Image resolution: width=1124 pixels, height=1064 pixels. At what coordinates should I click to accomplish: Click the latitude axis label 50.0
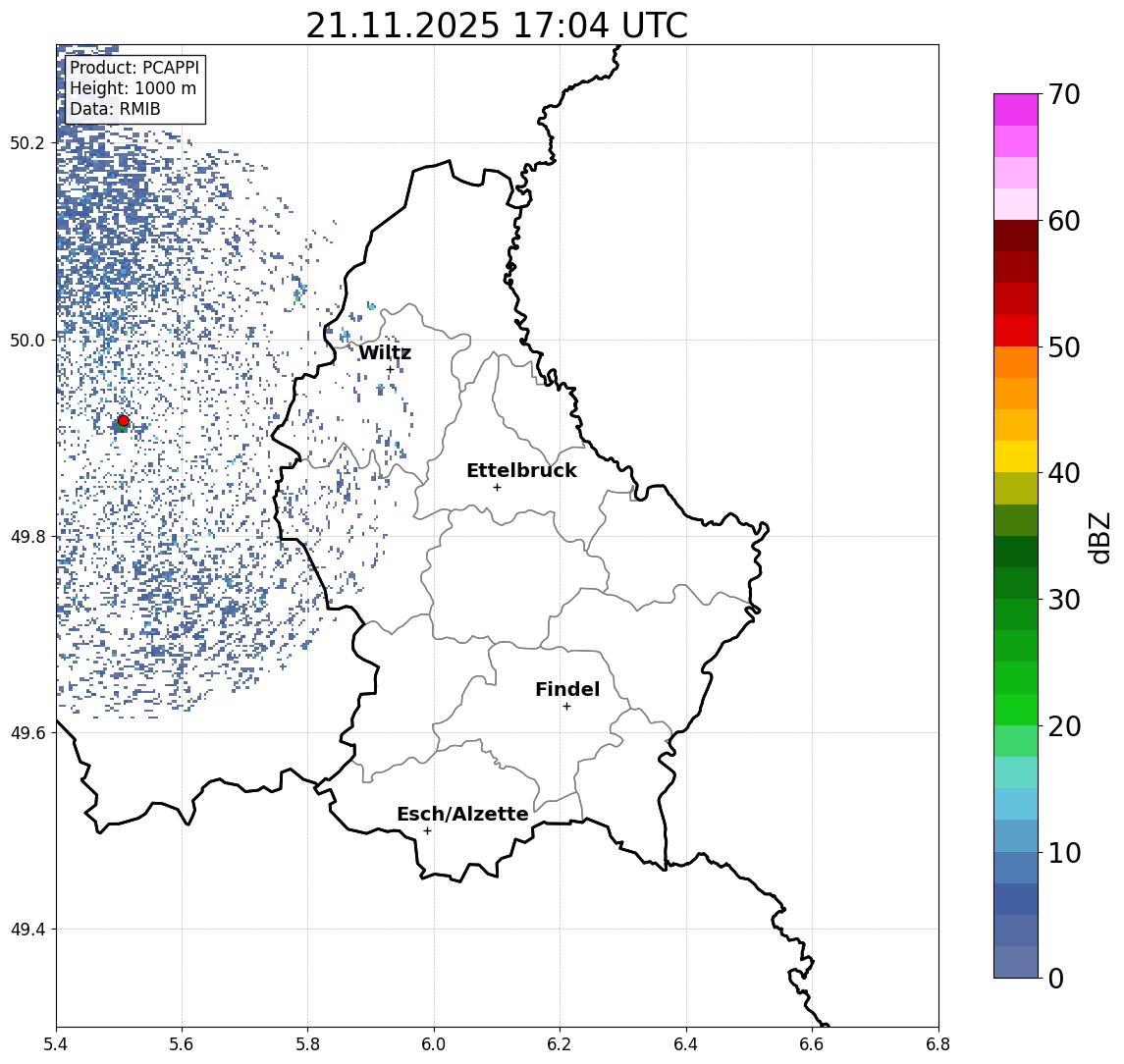pos(27,340)
